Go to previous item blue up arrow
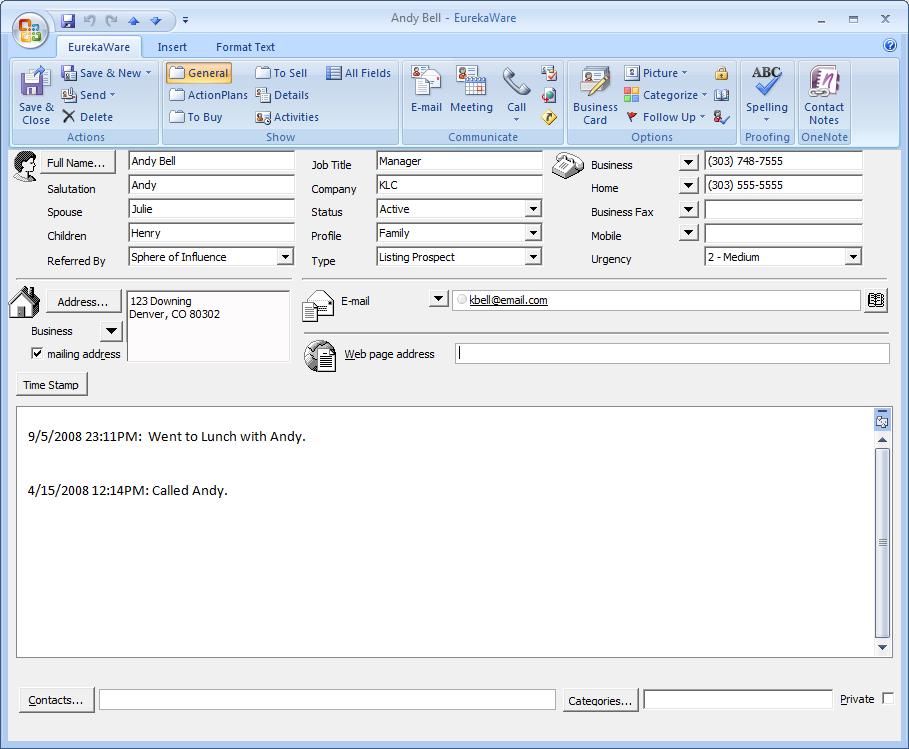This screenshot has width=909, height=749. (x=134, y=21)
